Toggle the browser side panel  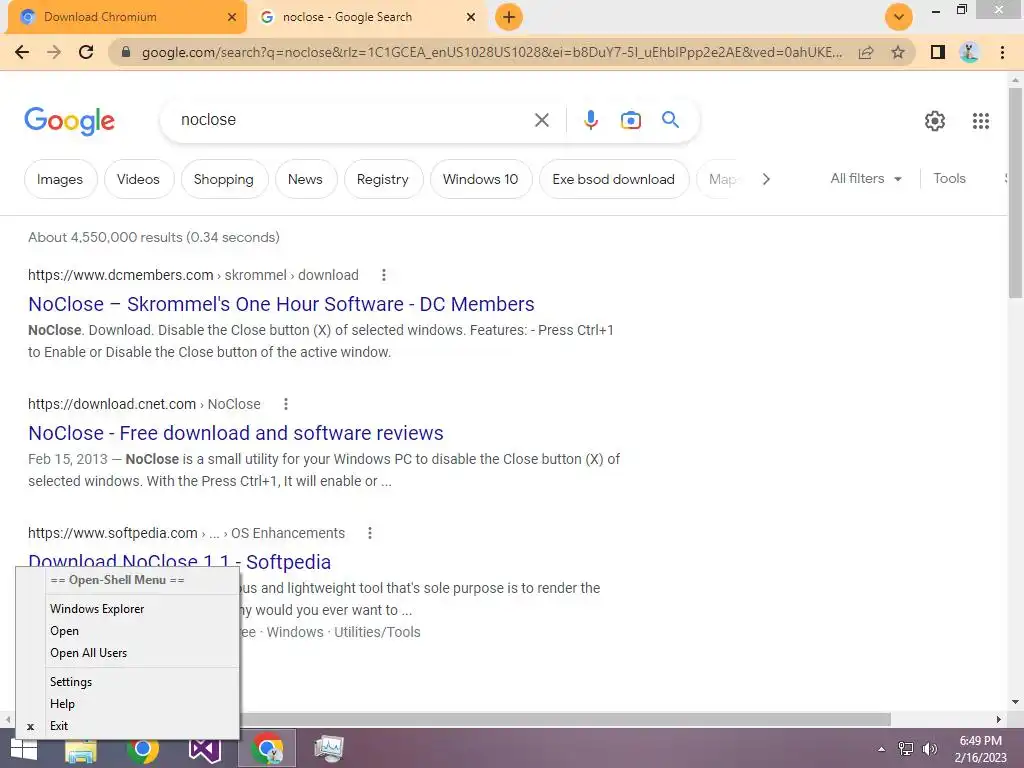click(937, 52)
